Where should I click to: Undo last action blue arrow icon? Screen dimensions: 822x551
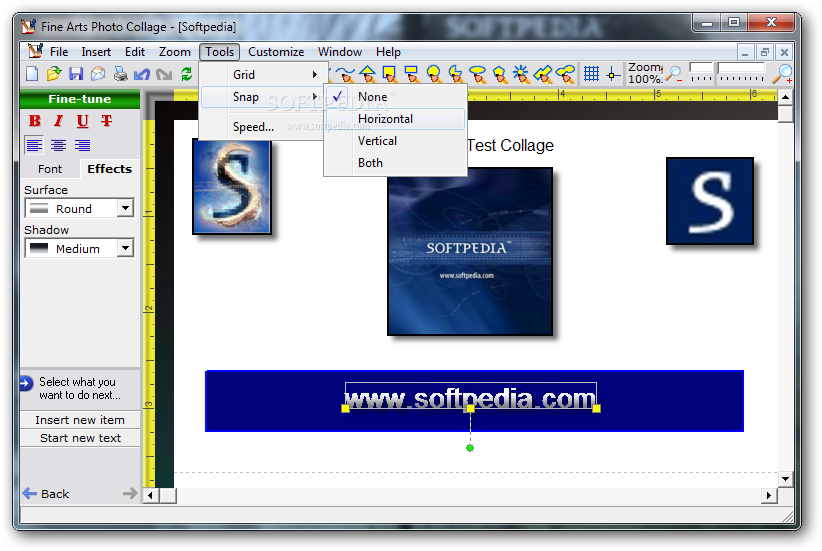[142, 74]
